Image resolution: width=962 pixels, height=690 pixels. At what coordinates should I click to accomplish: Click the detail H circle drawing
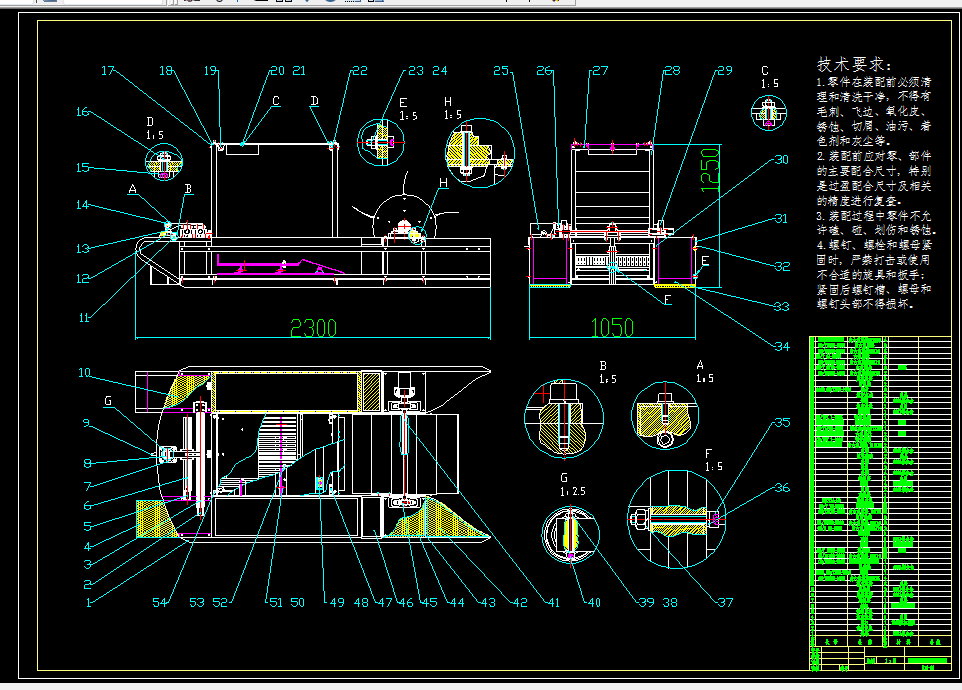pos(480,153)
